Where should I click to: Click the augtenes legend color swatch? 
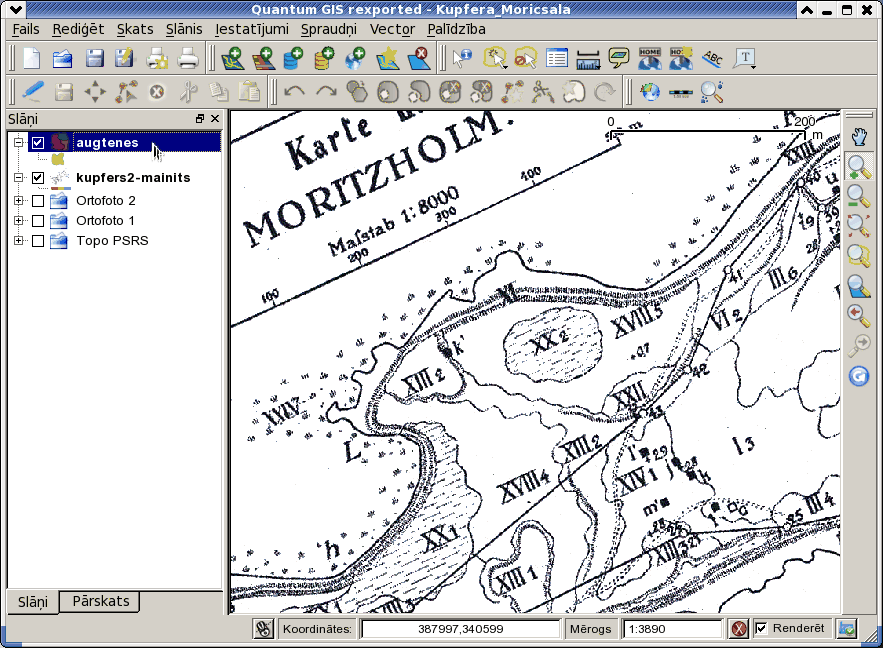(x=57, y=159)
